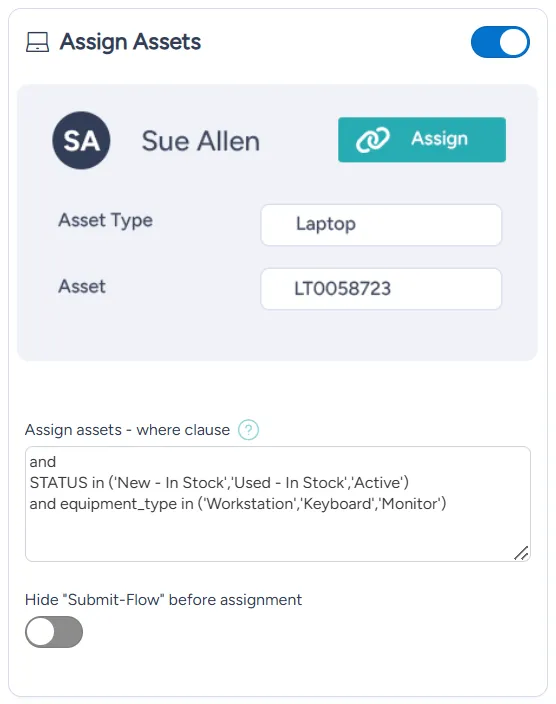Click the equipment_type line in where clause

238,504
